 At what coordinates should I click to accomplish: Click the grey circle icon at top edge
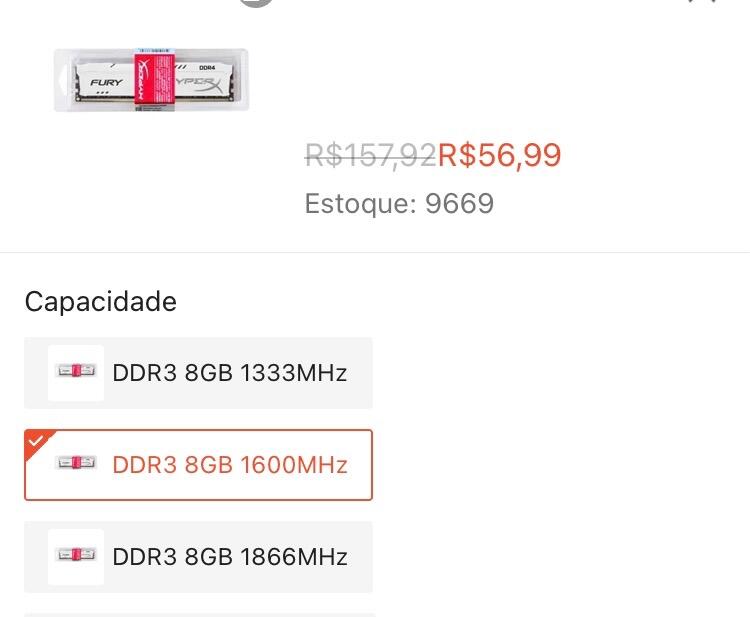(256, 3)
